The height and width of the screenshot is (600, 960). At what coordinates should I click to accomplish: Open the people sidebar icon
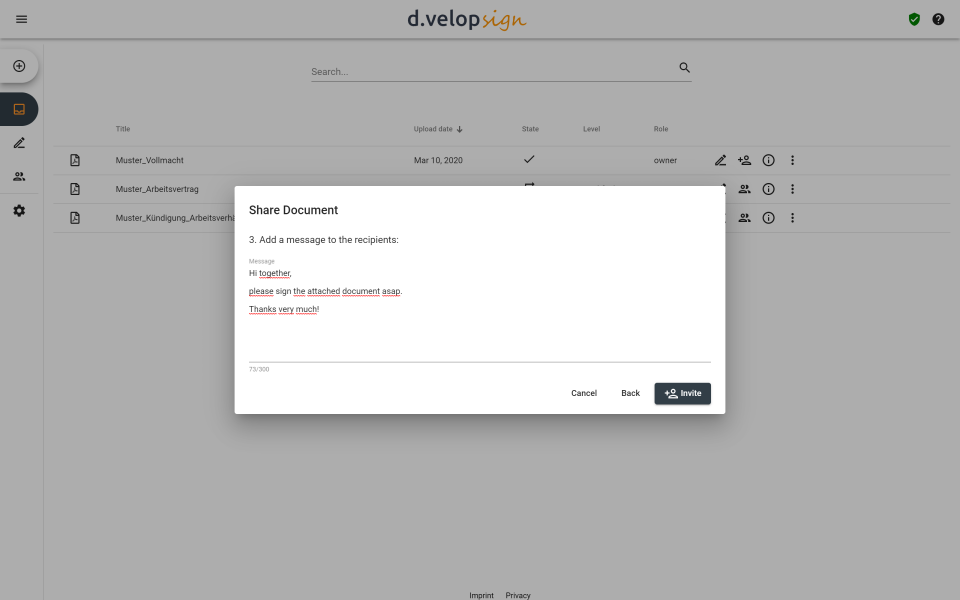pyautogui.click(x=19, y=176)
